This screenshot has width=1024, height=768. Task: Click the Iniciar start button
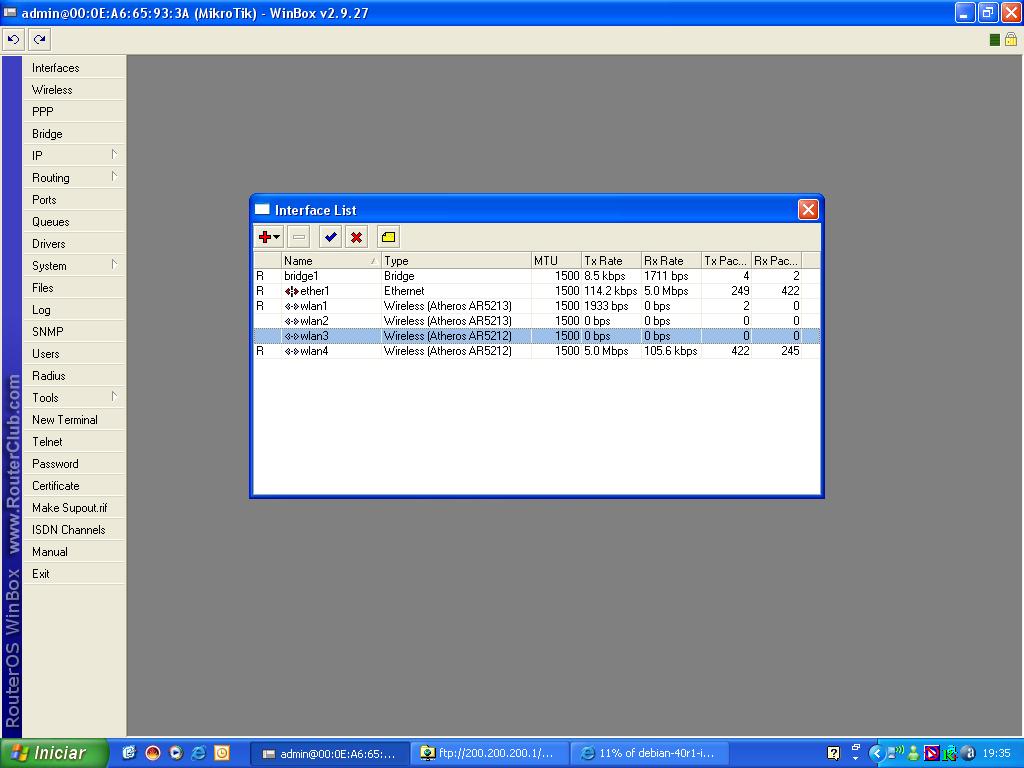54,753
